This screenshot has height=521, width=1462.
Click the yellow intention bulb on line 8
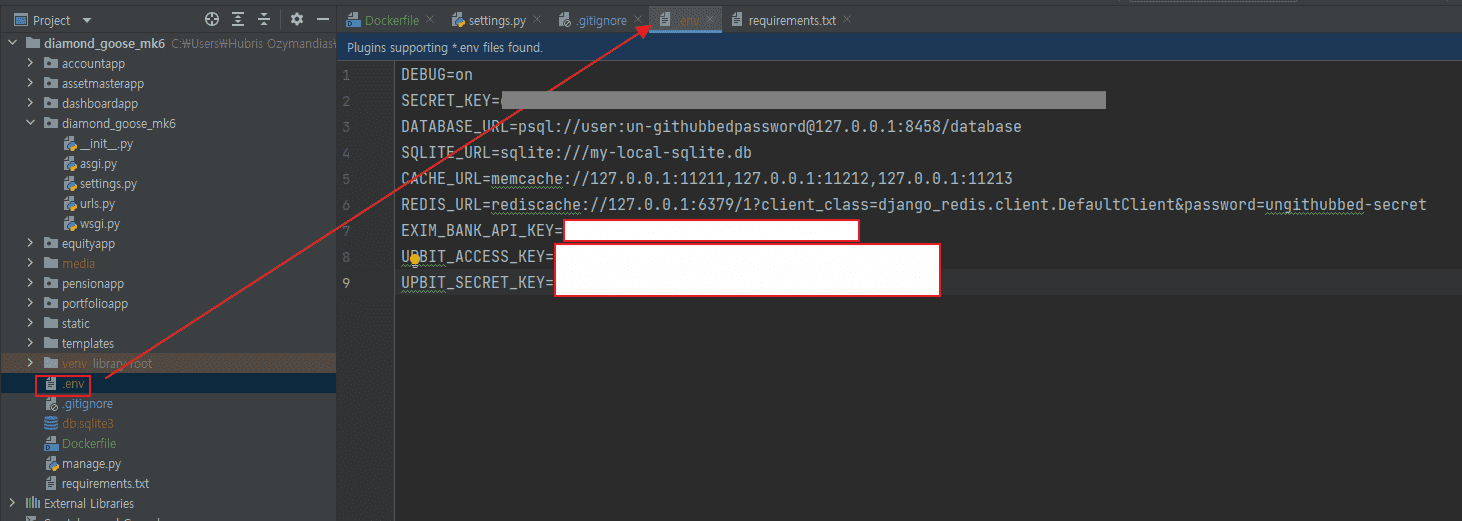click(x=414, y=258)
